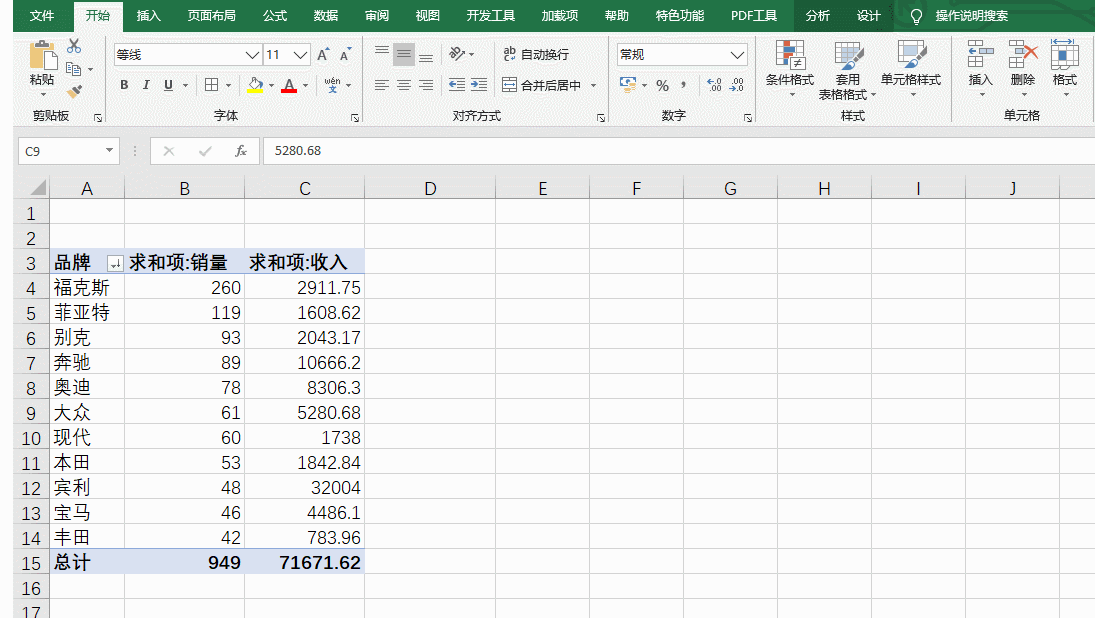Switch to the 分析 tab
The width and height of the screenshot is (1095, 618).
[x=817, y=15]
